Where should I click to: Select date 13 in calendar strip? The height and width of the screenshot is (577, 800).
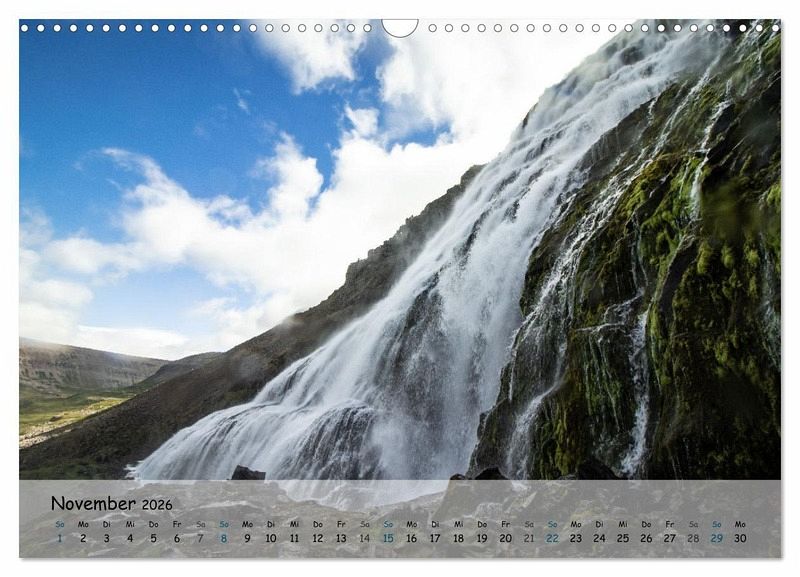(341, 538)
